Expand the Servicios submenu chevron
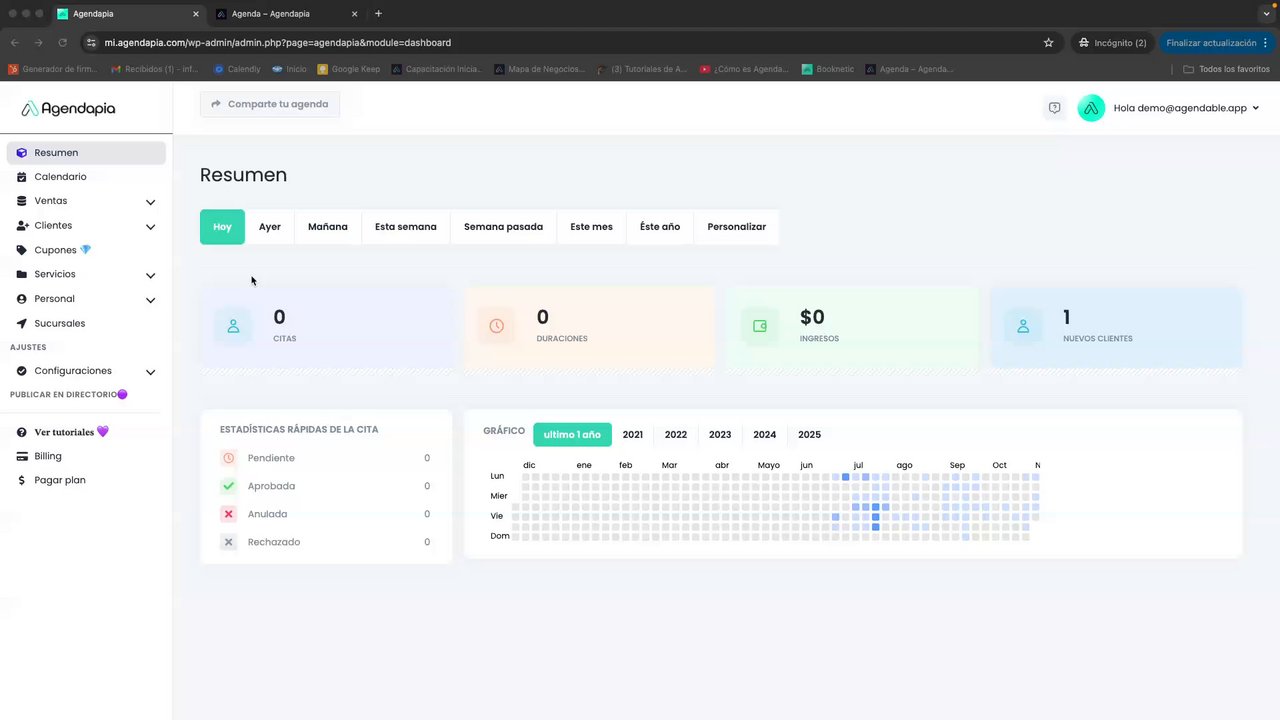Image resolution: width=1280 pixels, height=720 pixels. pyautogui.click(x=150, y=275)
